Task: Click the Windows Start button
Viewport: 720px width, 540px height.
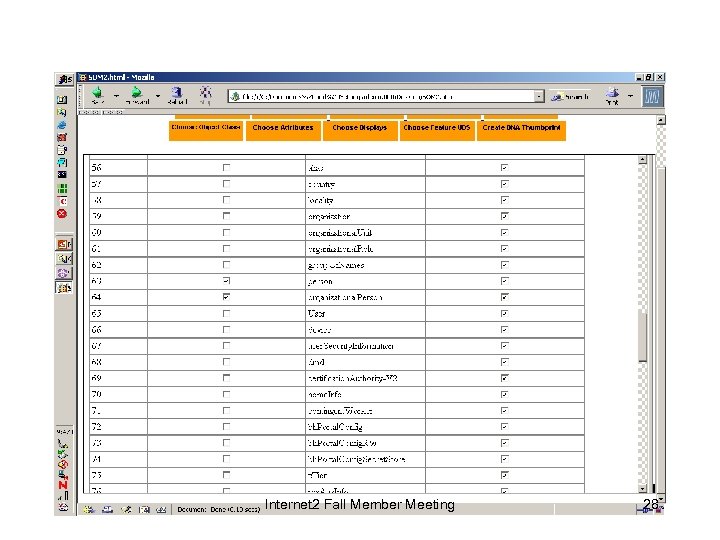Action: point(65,79)
